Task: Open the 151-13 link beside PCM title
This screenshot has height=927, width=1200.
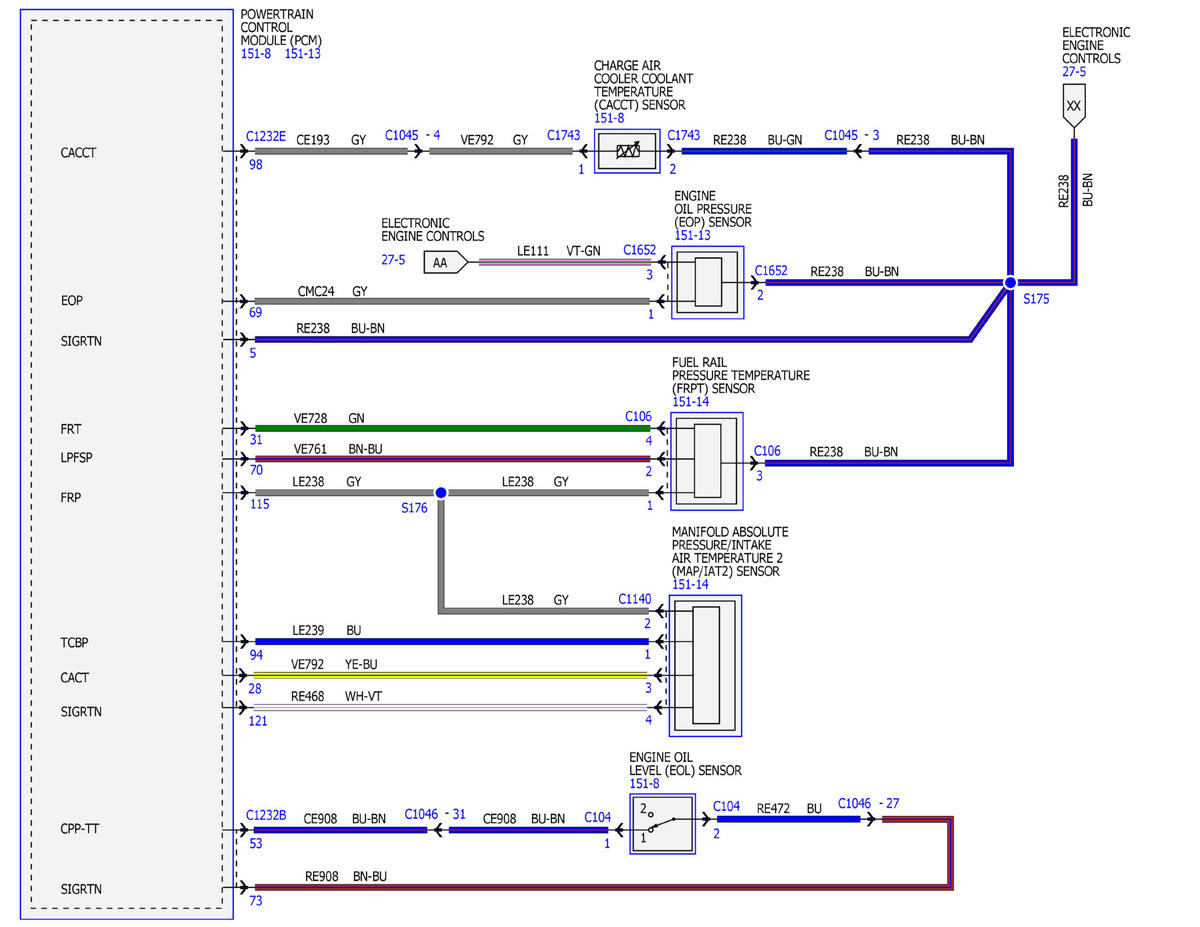Action: (x=303, y=54)
